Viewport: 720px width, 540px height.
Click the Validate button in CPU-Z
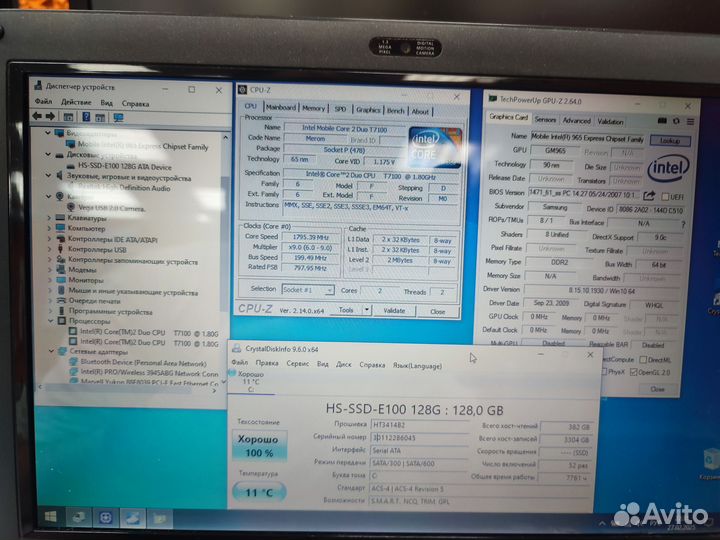pos(394,310)
